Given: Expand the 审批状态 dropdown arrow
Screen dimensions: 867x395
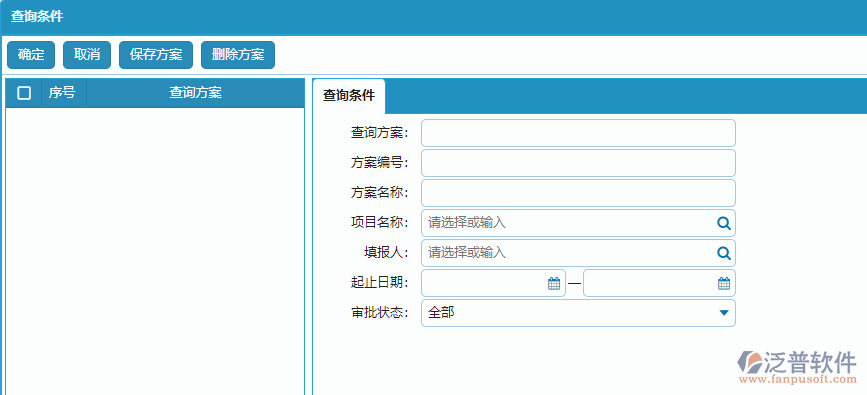Looking at the screenshot, I should [724, 313].
